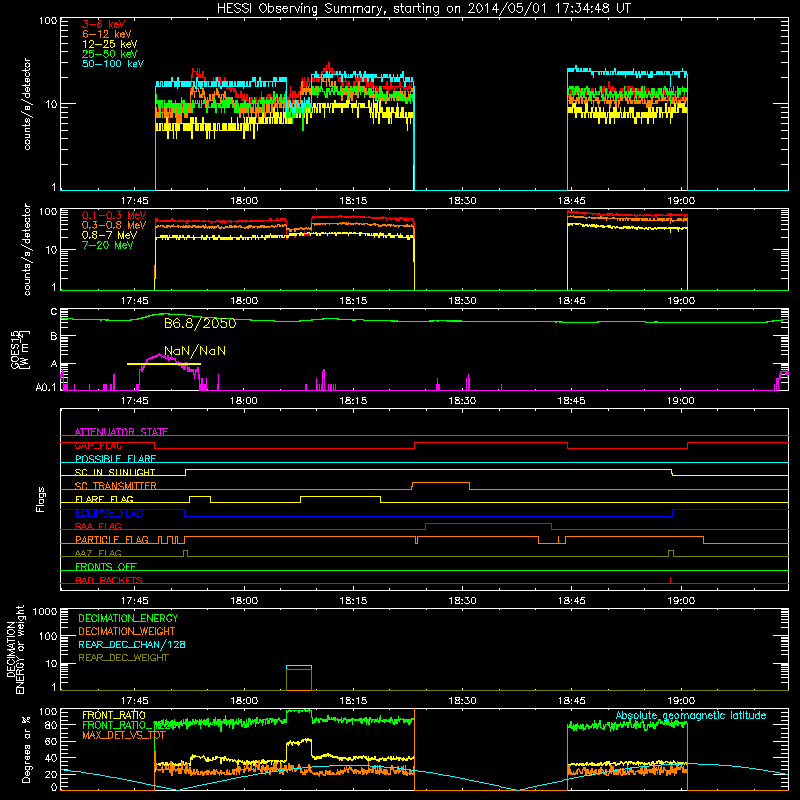This screenshot has height=800, width=800.
Task: Click the vertical Flags axis title
Action: click(x=40, y=499)
